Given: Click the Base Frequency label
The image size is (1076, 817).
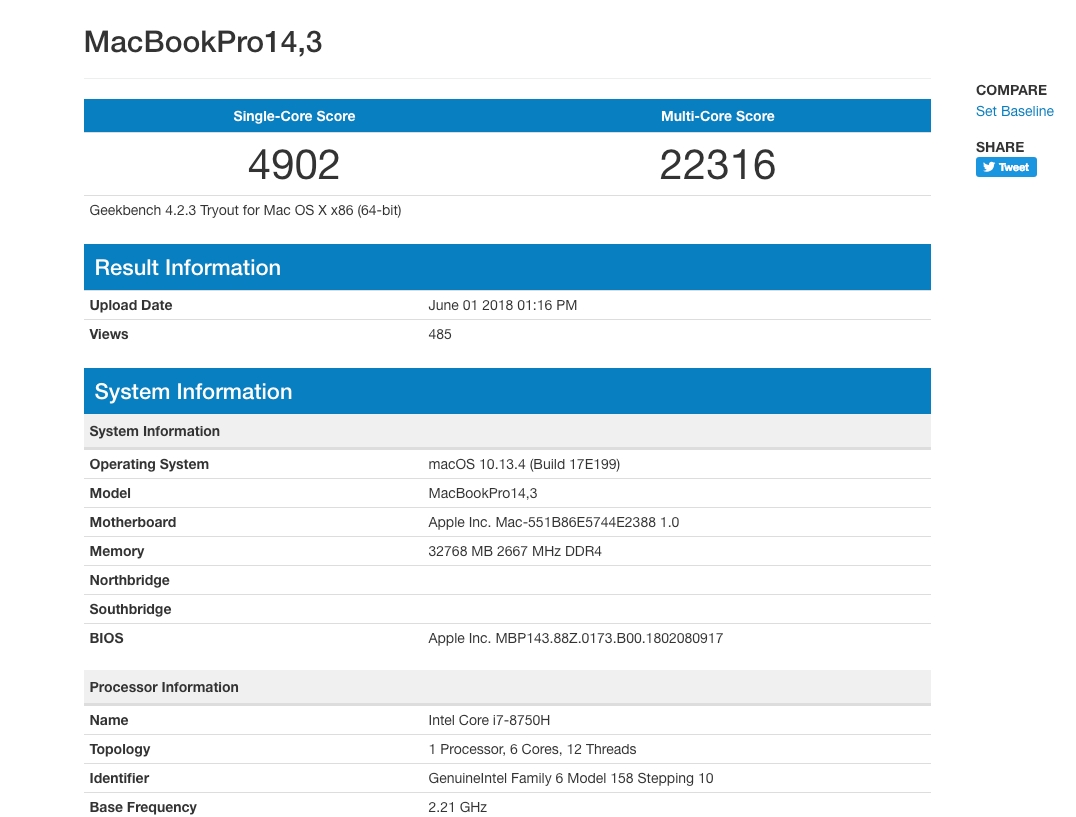Looking at the screenshot, I should (143, 807).
